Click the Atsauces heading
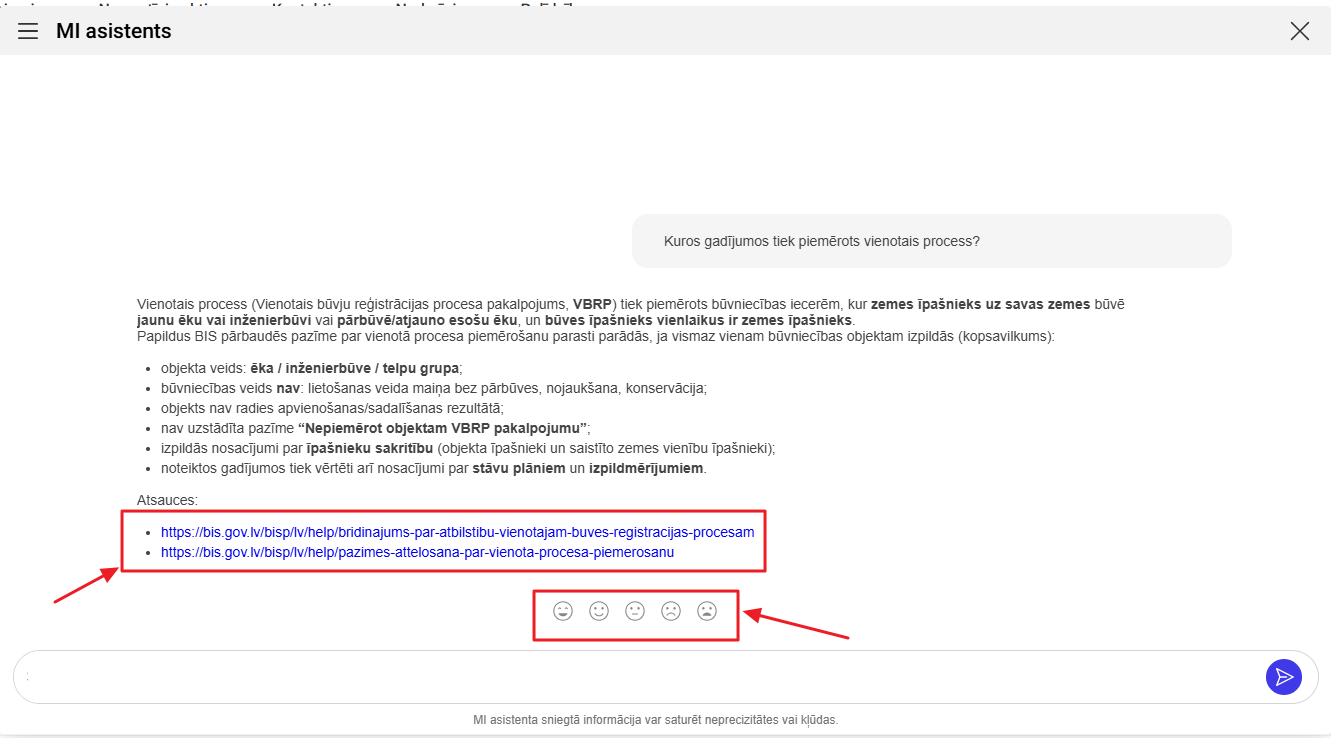1331x738 pixels. click(167, 500)
